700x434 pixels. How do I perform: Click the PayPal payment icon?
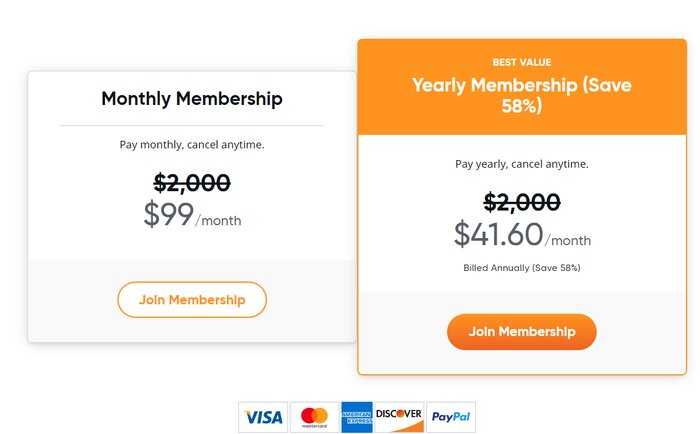[451, 417]
